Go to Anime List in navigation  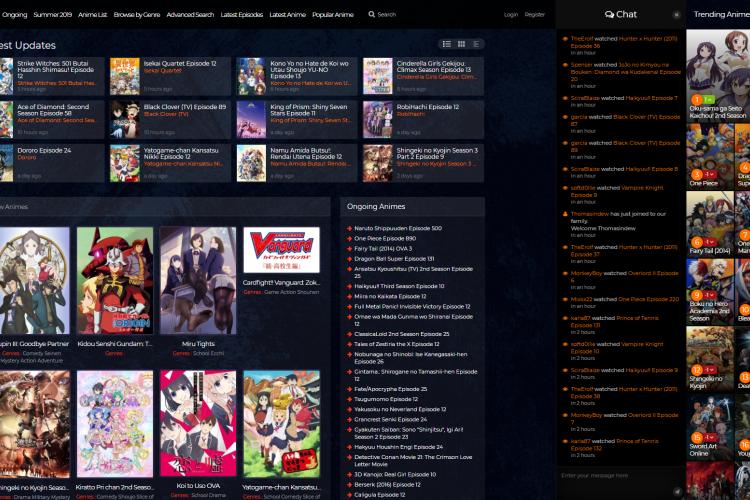tap(92, 15)
